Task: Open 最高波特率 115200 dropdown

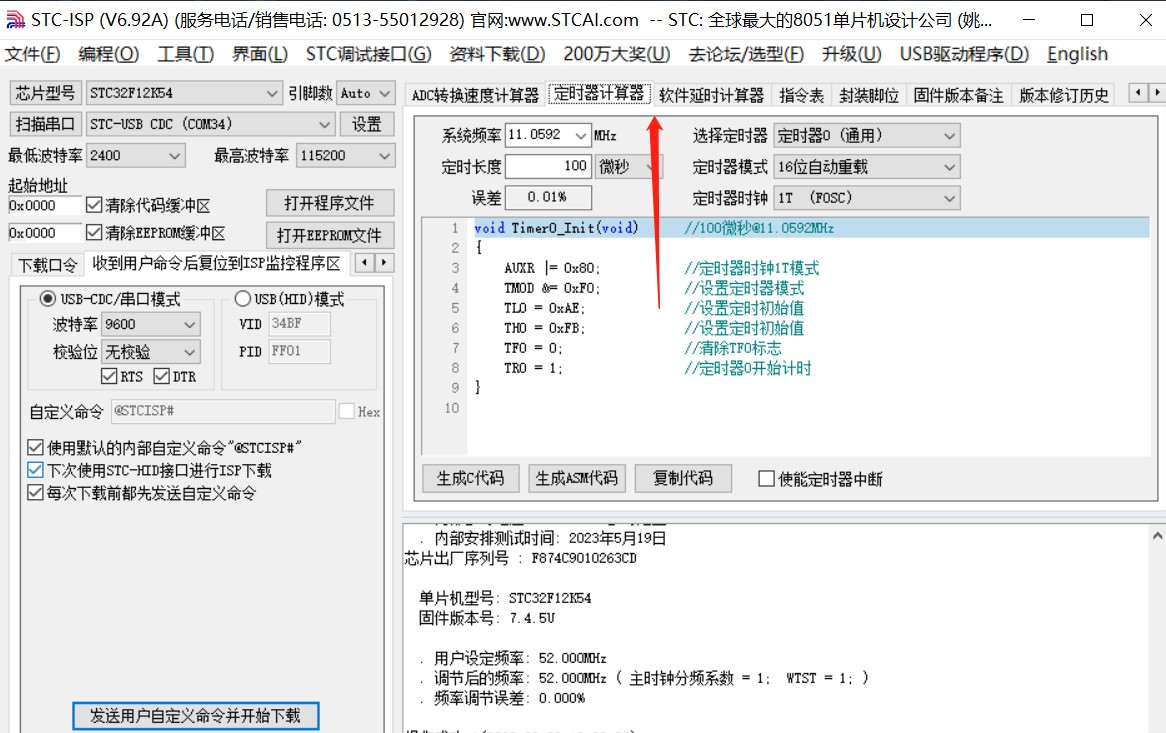Action: pos(345,155)
